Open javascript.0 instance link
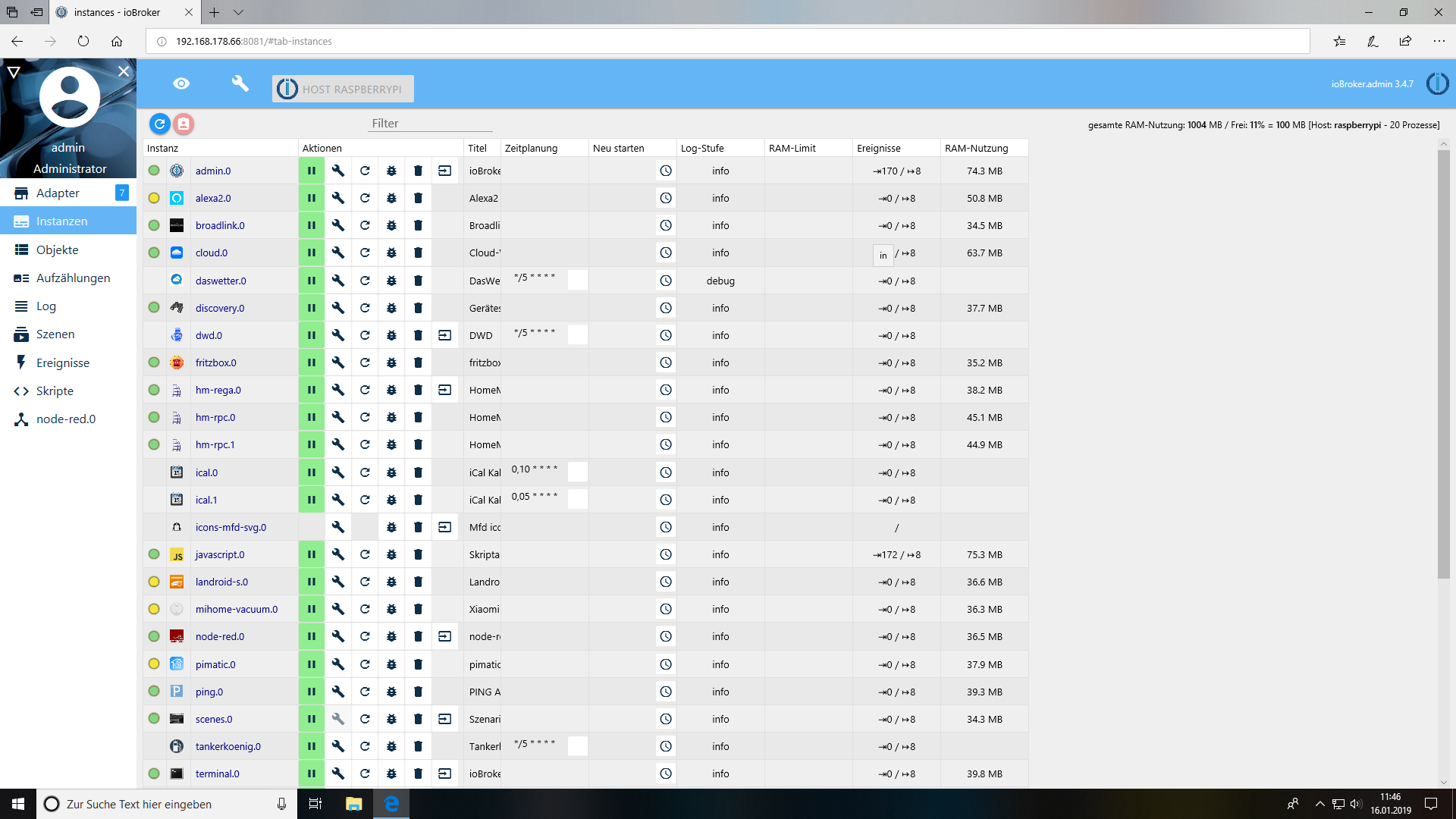This screenshot has width=1456, height=819. pos(220,554)
